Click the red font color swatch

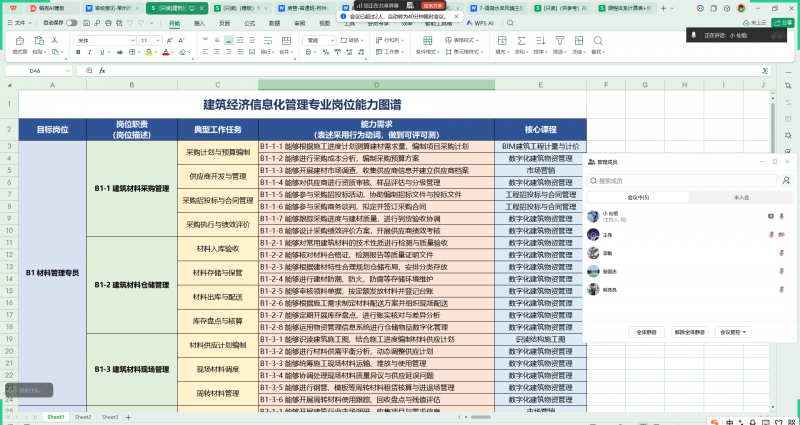point(165,52)
